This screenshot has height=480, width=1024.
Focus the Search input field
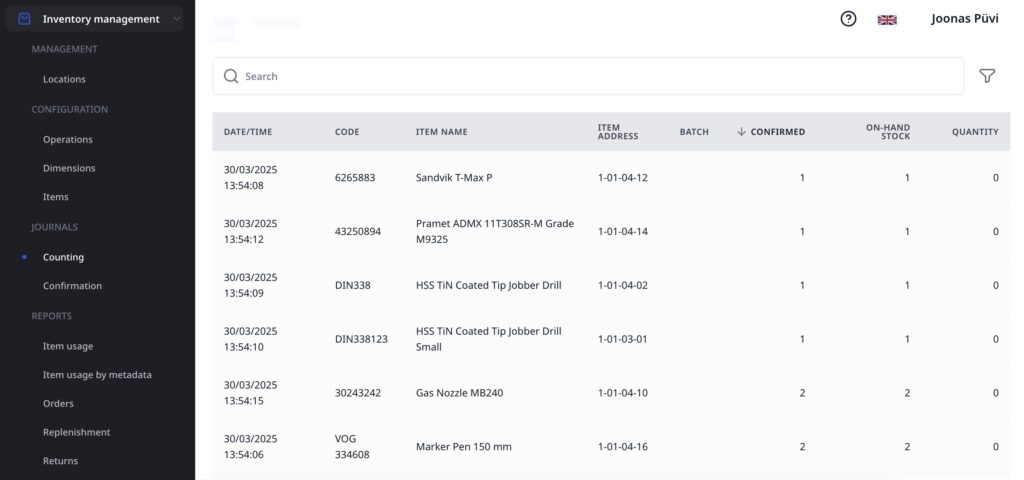(x=588, y=76)
